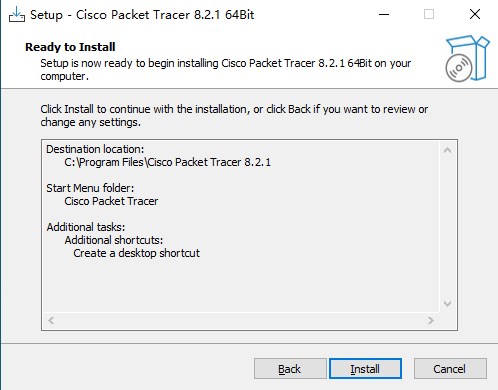The height and width of the screenshot is (390, 498).
Task: Go Back to review settings
Action: click(x=290, y=369)
